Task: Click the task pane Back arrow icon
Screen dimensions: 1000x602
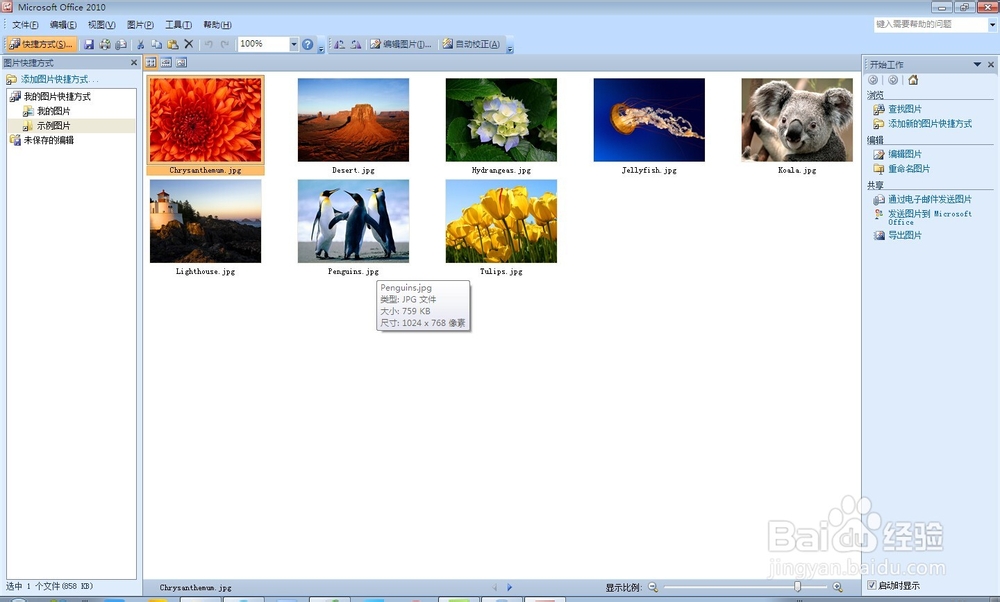Action: tap(873, 80)
